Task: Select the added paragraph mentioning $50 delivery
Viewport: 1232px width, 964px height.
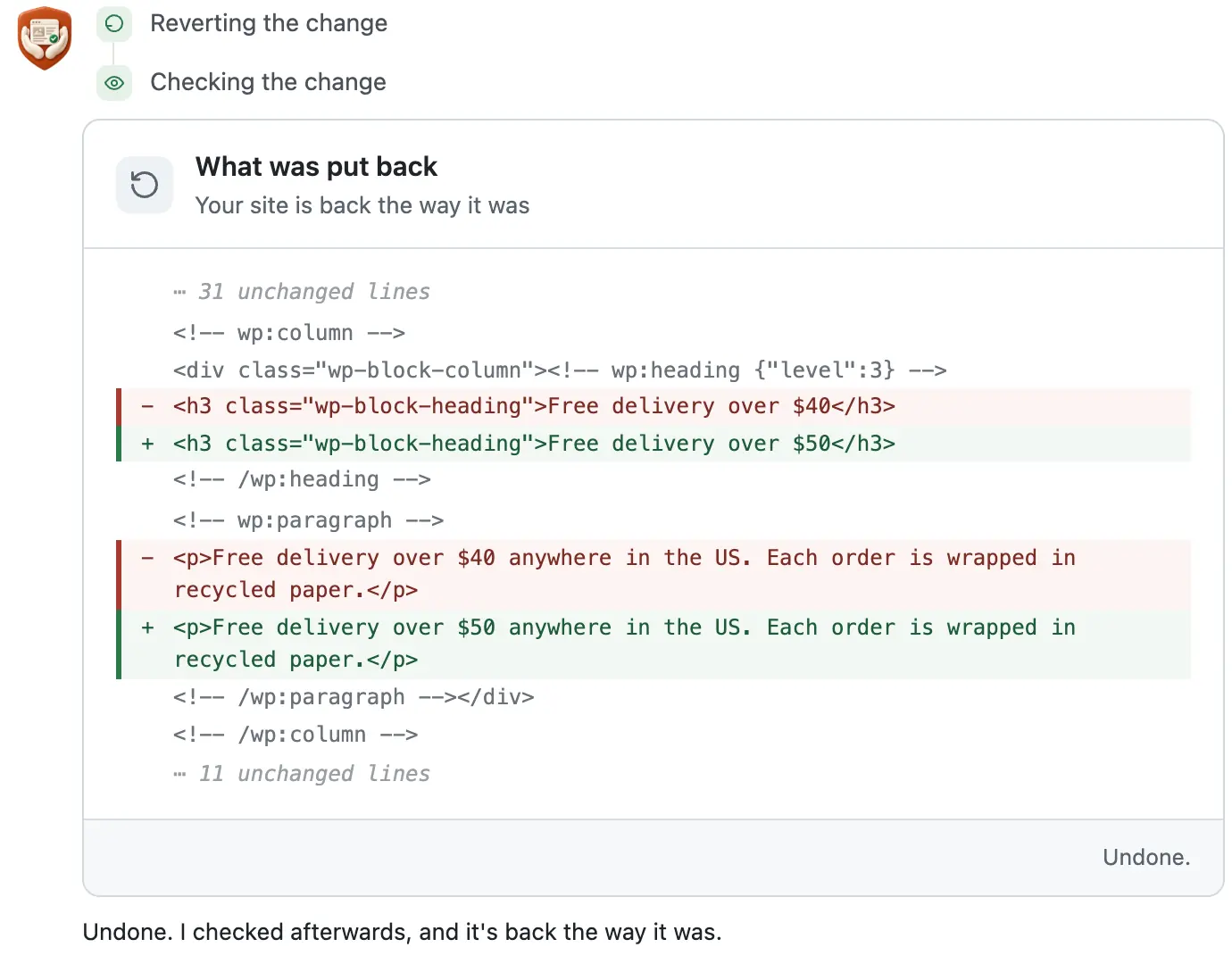Action: tap(653, 644)
